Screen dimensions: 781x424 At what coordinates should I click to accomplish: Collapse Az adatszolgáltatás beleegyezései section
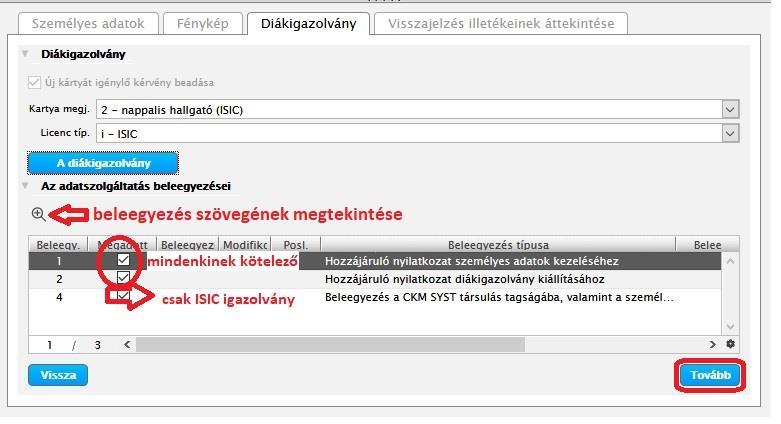pos(25,186)
